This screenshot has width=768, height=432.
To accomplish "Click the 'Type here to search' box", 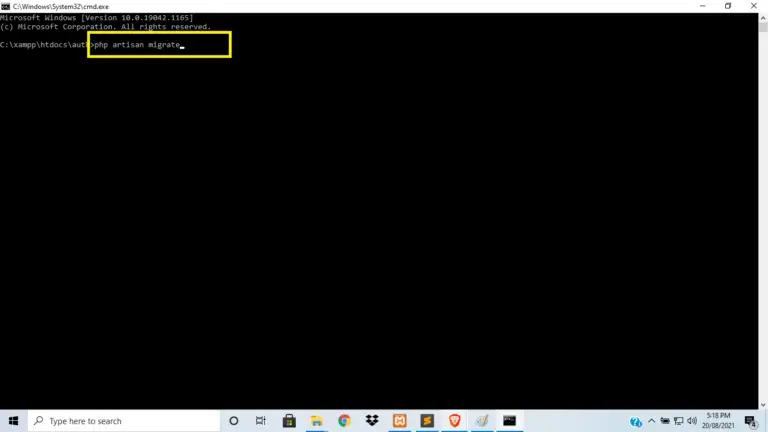I will (120, 421).
